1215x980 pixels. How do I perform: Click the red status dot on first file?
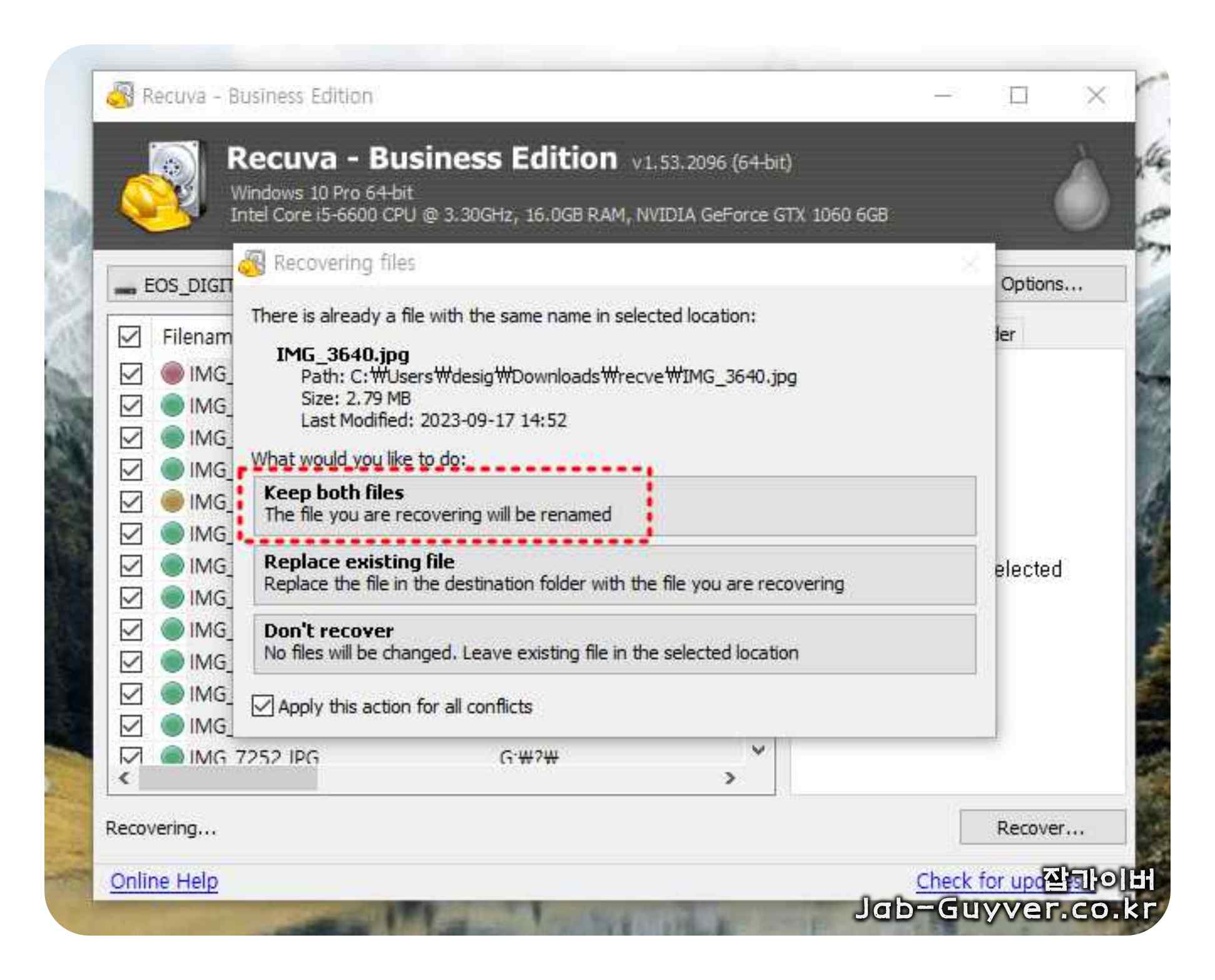click(172, 373)
